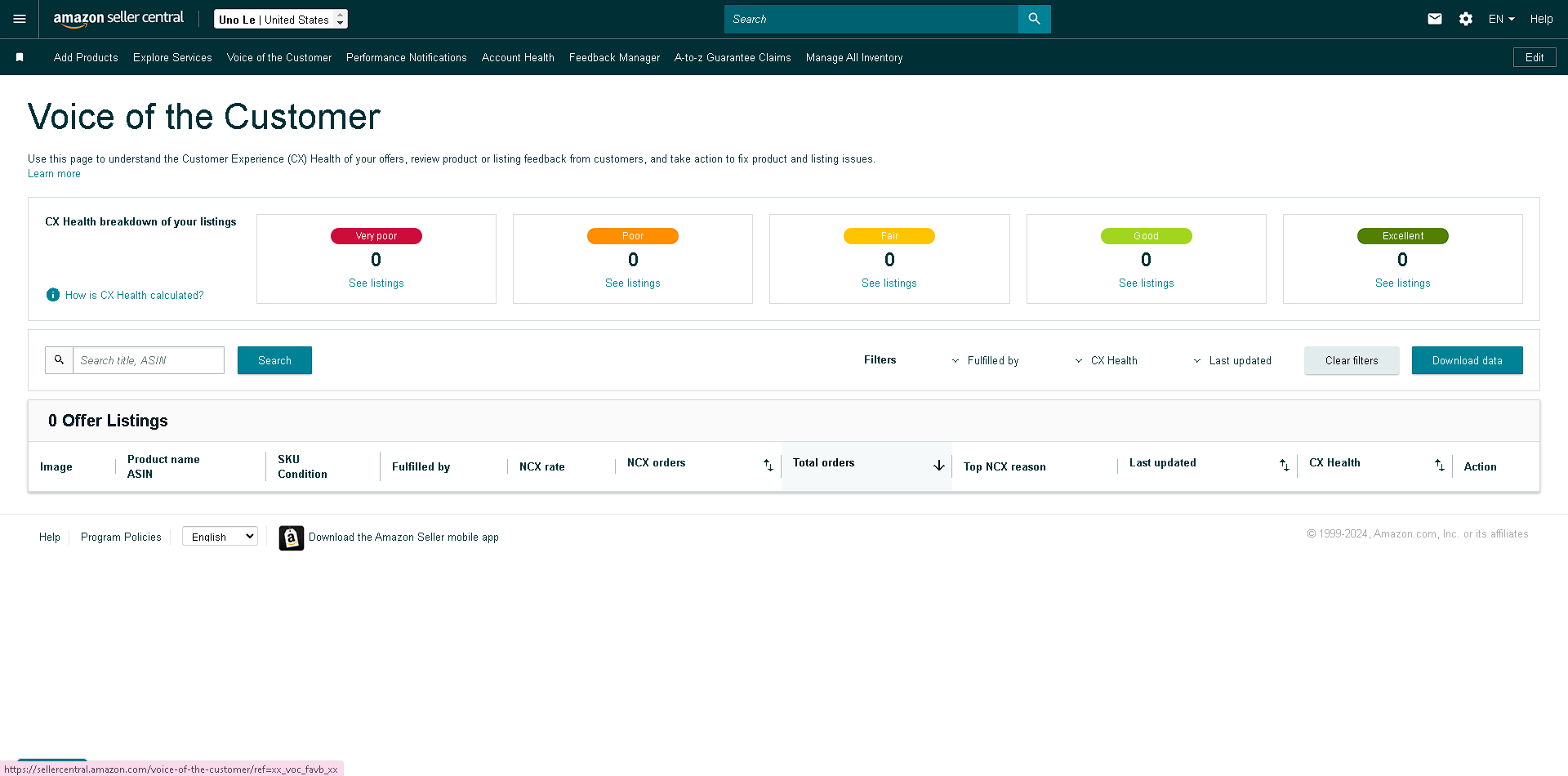
Task: Open the hamburger navigation menu
Action: [x=20, y=19]
